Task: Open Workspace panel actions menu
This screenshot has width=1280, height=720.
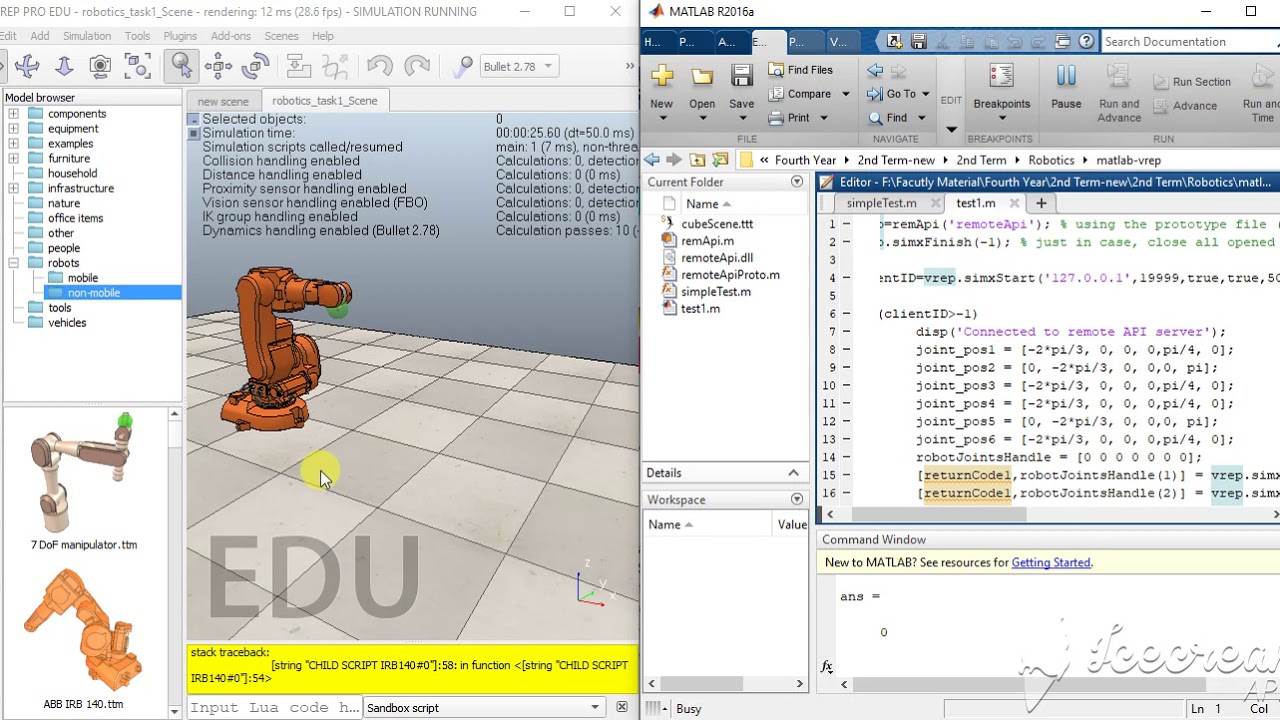Action: (x=797, y=499)
